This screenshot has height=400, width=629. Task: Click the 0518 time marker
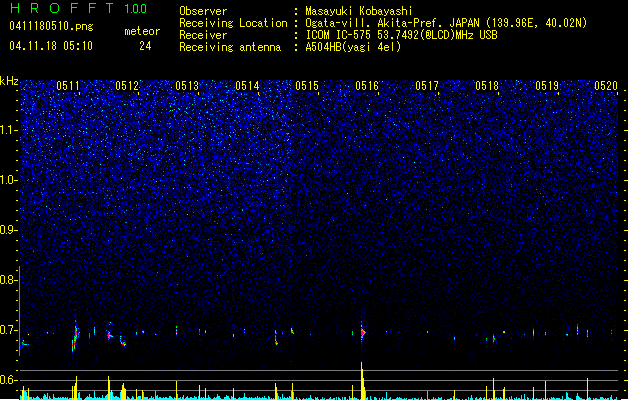coord(487,86)
